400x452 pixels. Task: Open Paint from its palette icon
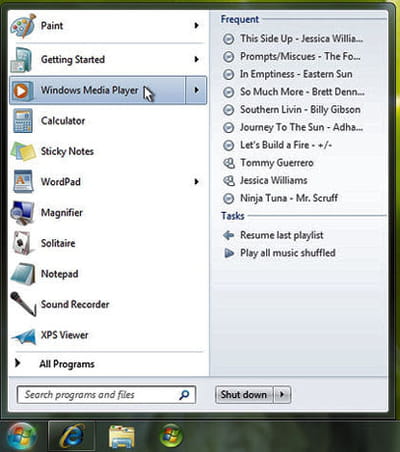23,26
